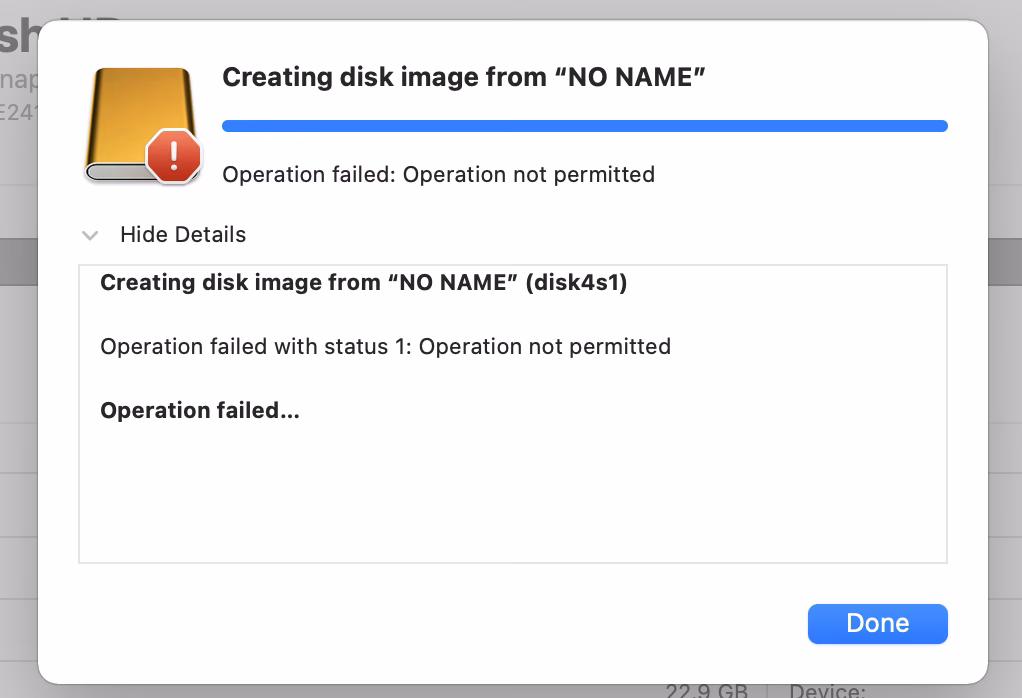Dismiss the dialog with Done
The width and height of the screenshot is (1022, 698).
point(877,623)
